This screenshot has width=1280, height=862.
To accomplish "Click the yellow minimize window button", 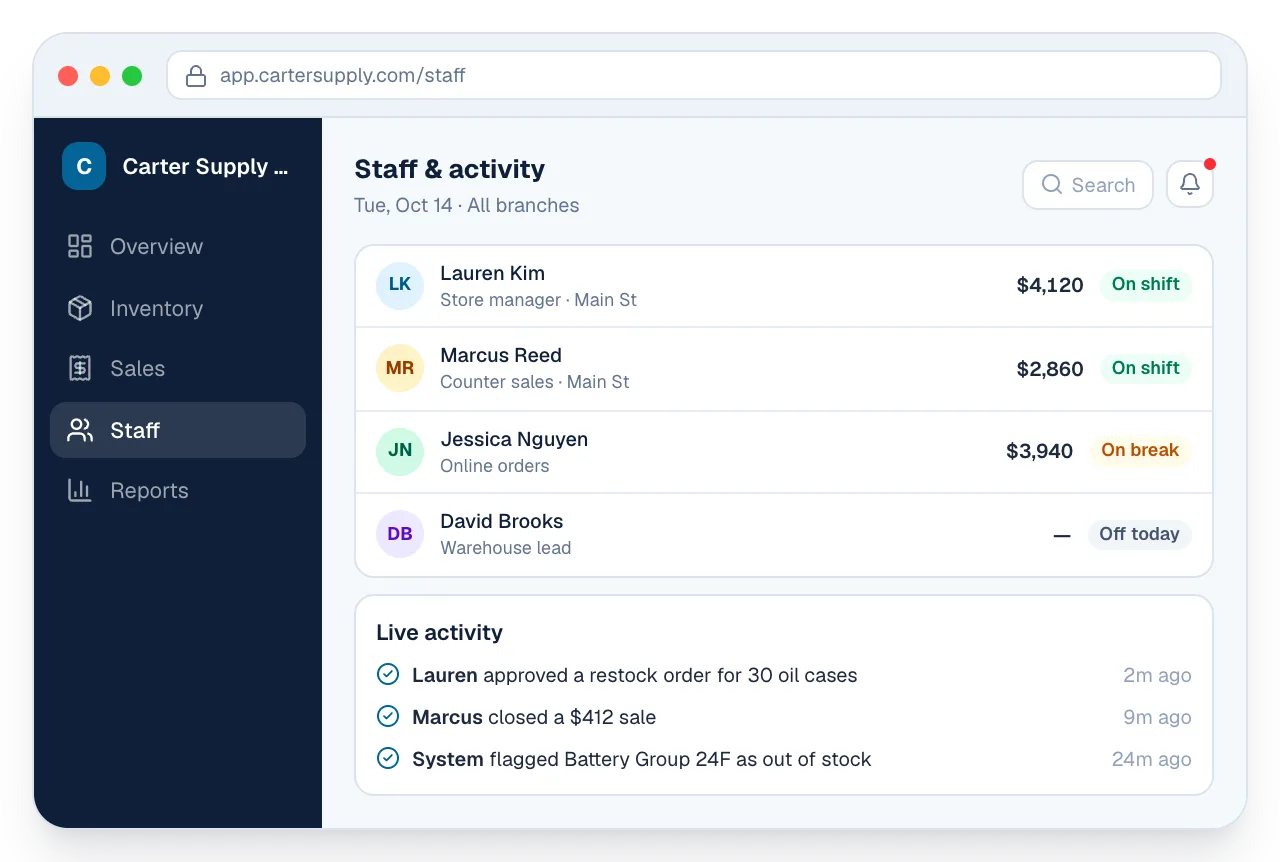I will click(x=100, y=76).
